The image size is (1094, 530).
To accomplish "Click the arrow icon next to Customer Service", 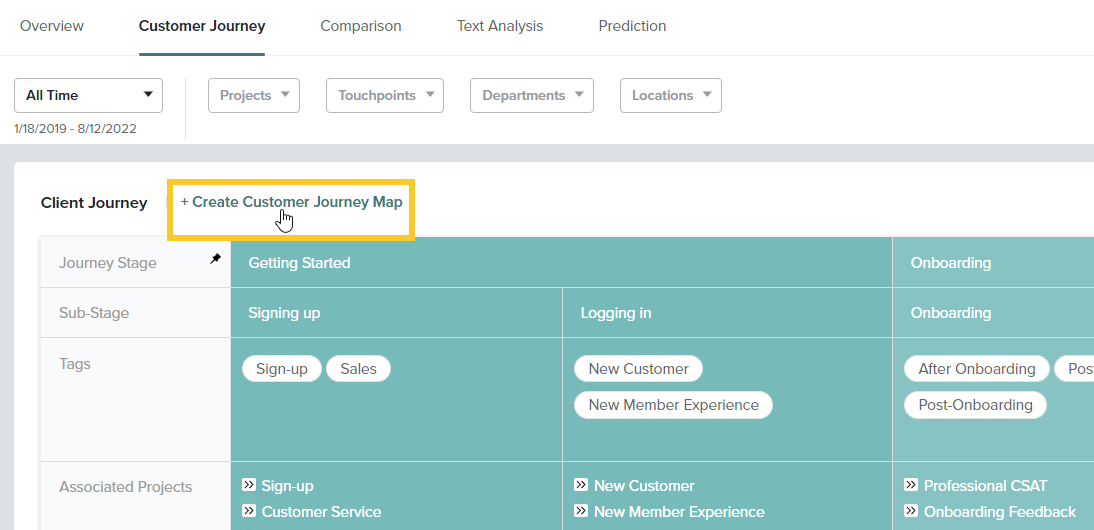I will 249,511.
